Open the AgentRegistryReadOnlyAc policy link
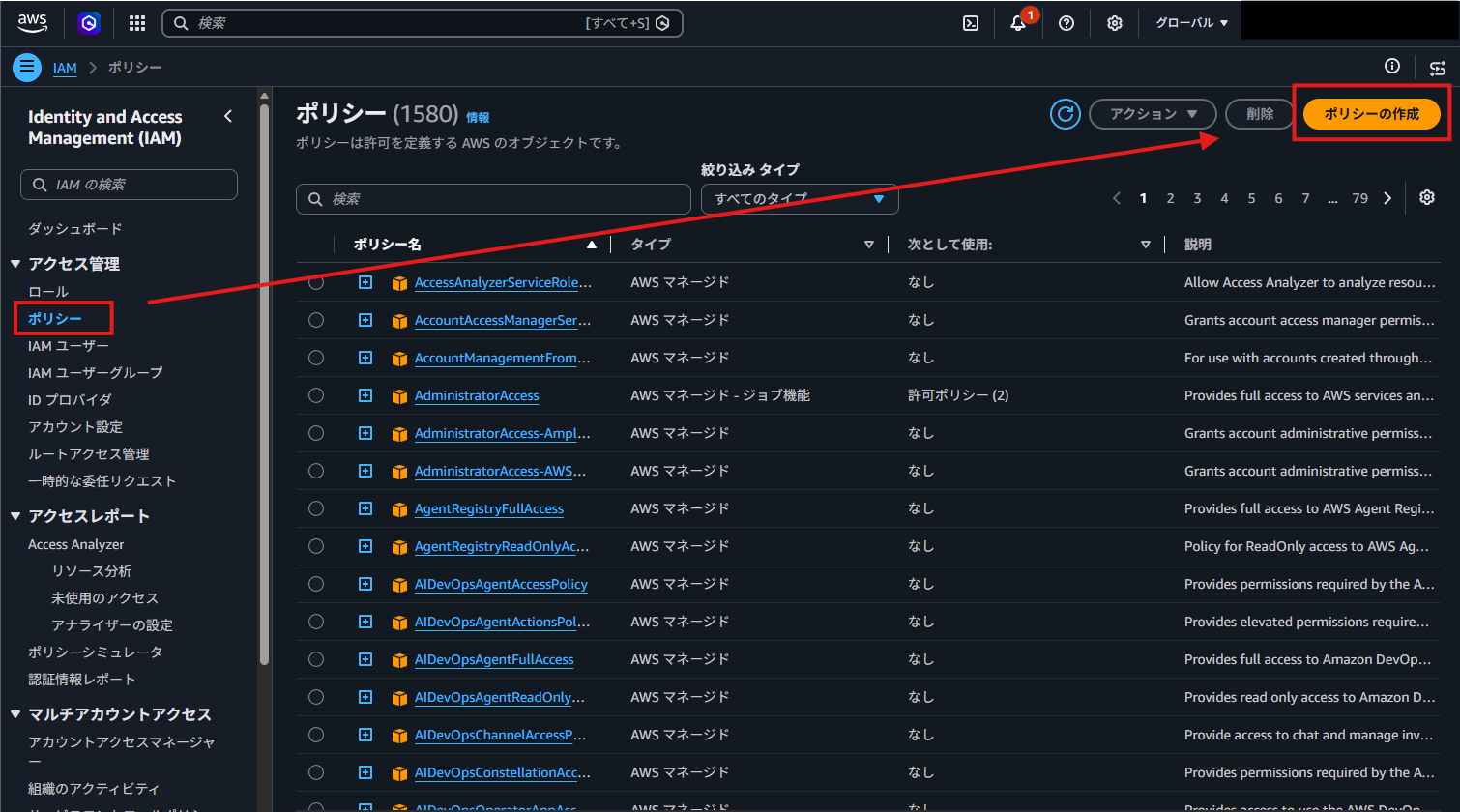This screenshot has width=1460, height=812. tap(502, 546)
